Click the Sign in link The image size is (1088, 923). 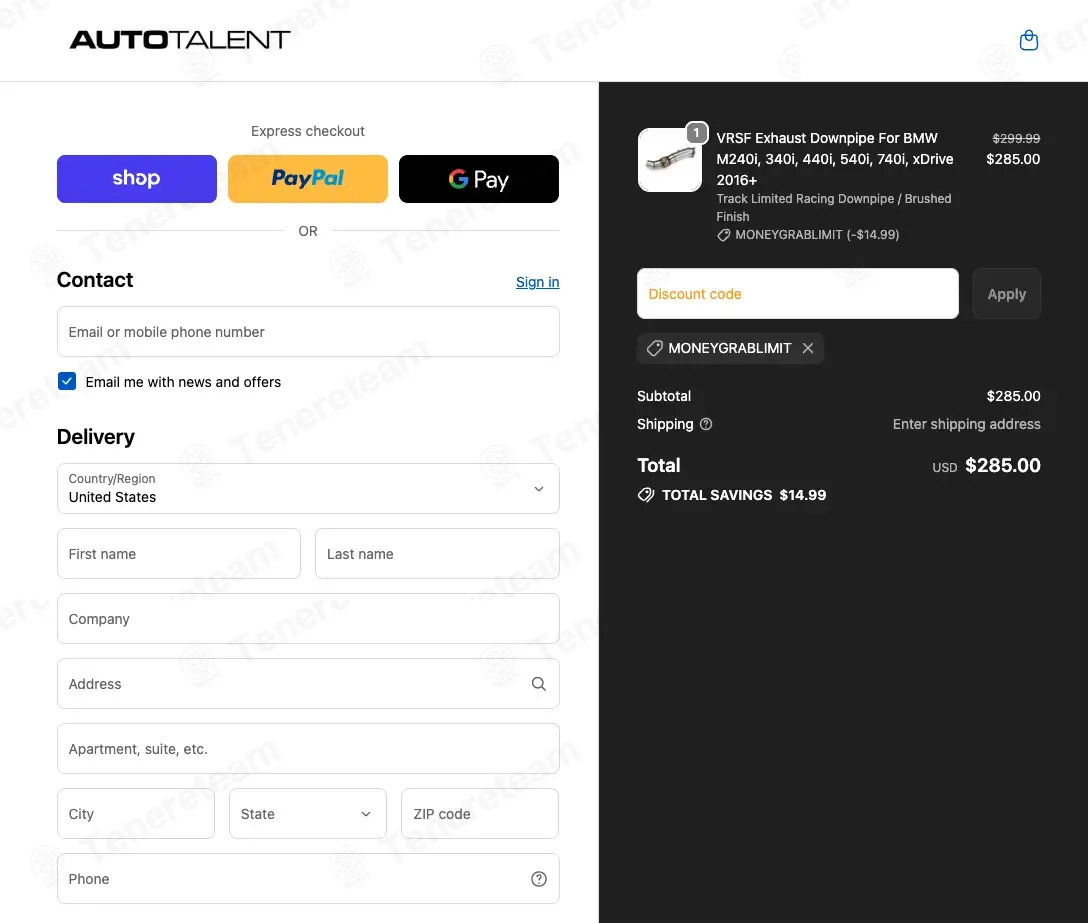(x=537, y=282)
